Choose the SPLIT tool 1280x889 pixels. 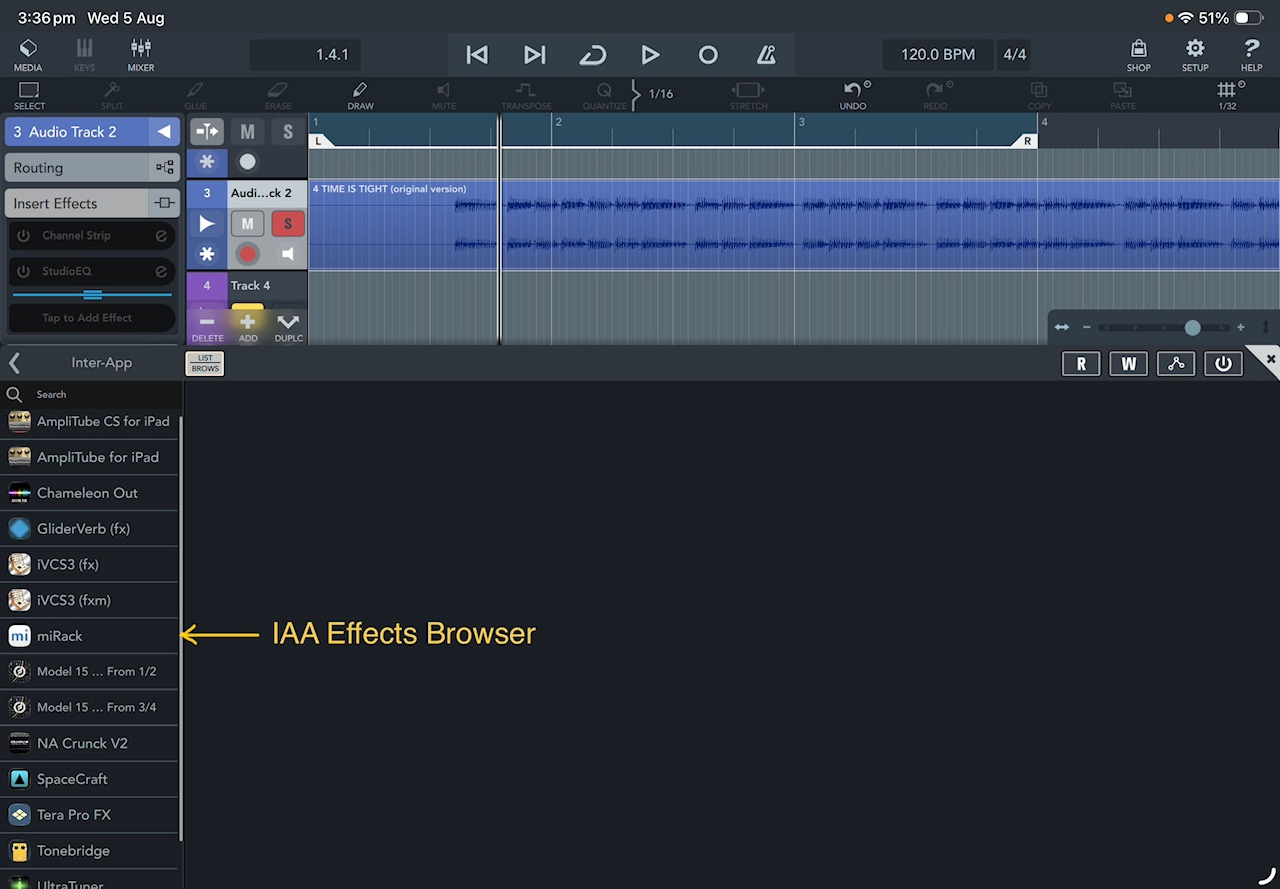tap(112, 95)
